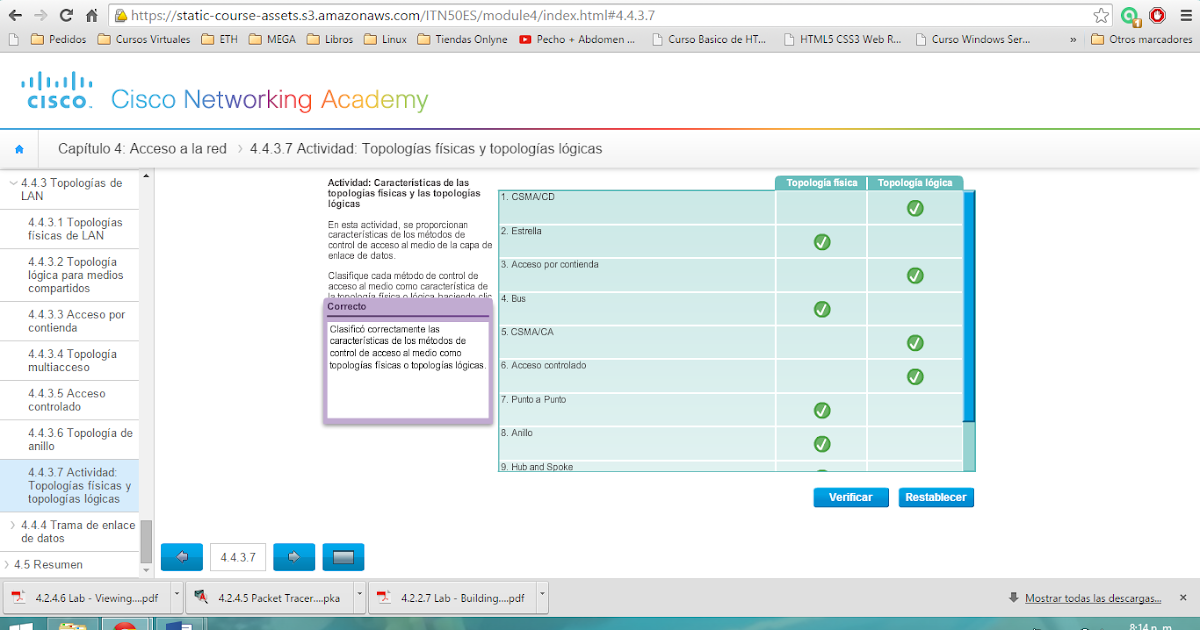Image resolution: width=1200 pixels, height=630 pixels.
Task: Collapse the 4.4.3 Topologías de LAN section
Action: (x=14, y=182)
